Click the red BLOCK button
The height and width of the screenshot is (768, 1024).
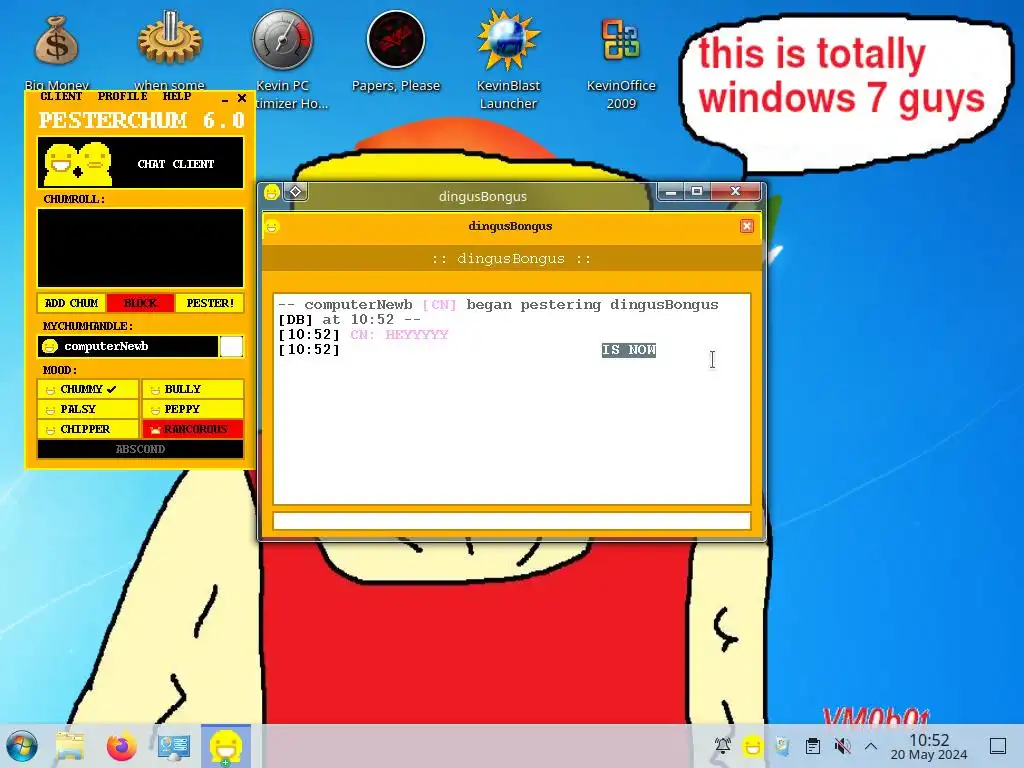pos(140,303)
